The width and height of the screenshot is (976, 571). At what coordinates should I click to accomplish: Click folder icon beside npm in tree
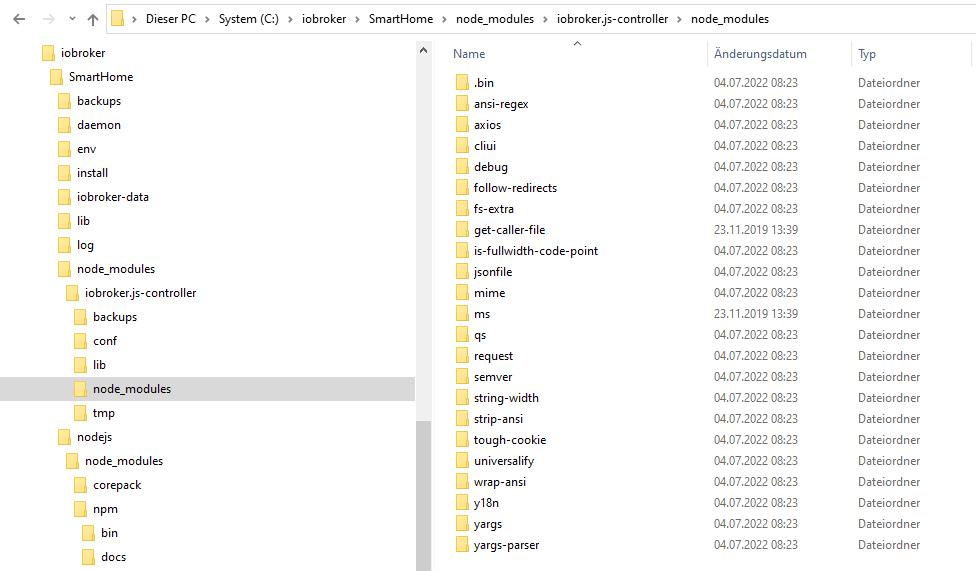point(81,509)
